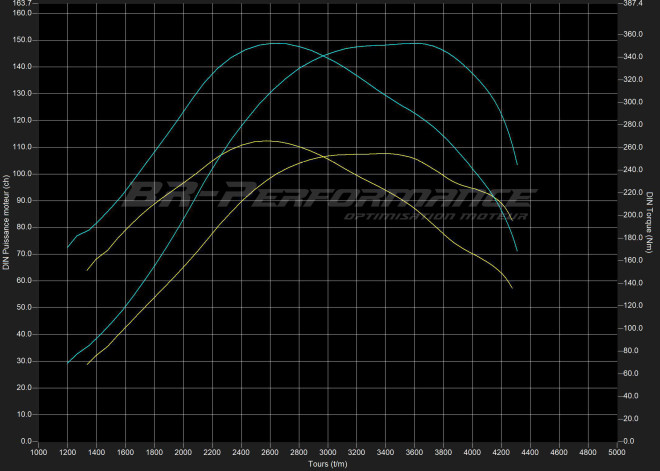Click the 387.4 top-right axis label

[635, 4]
